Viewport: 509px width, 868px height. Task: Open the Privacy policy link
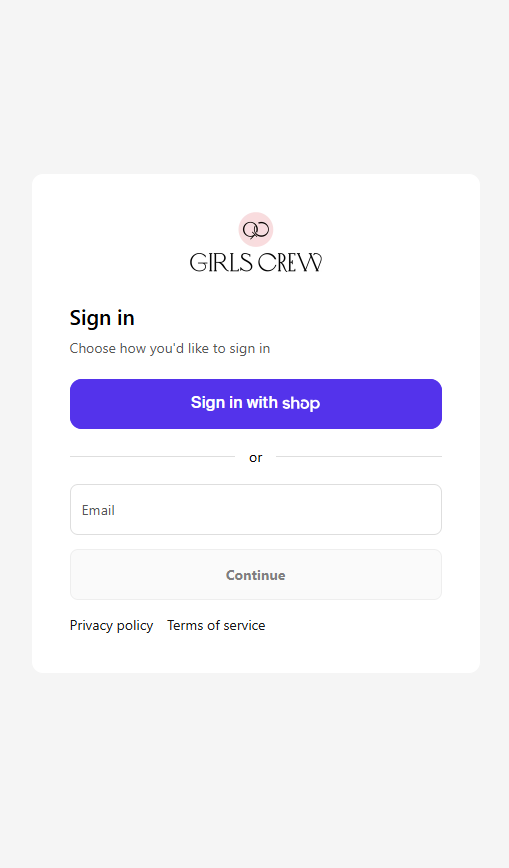tap(111, 626)
